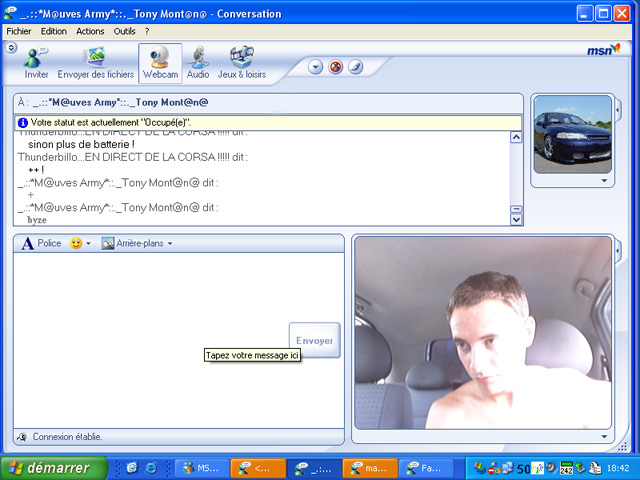The width and height of the screenshot is (640, 480).
Task: Click the paintbrush color scheme icon
Action: coord(356,67)
